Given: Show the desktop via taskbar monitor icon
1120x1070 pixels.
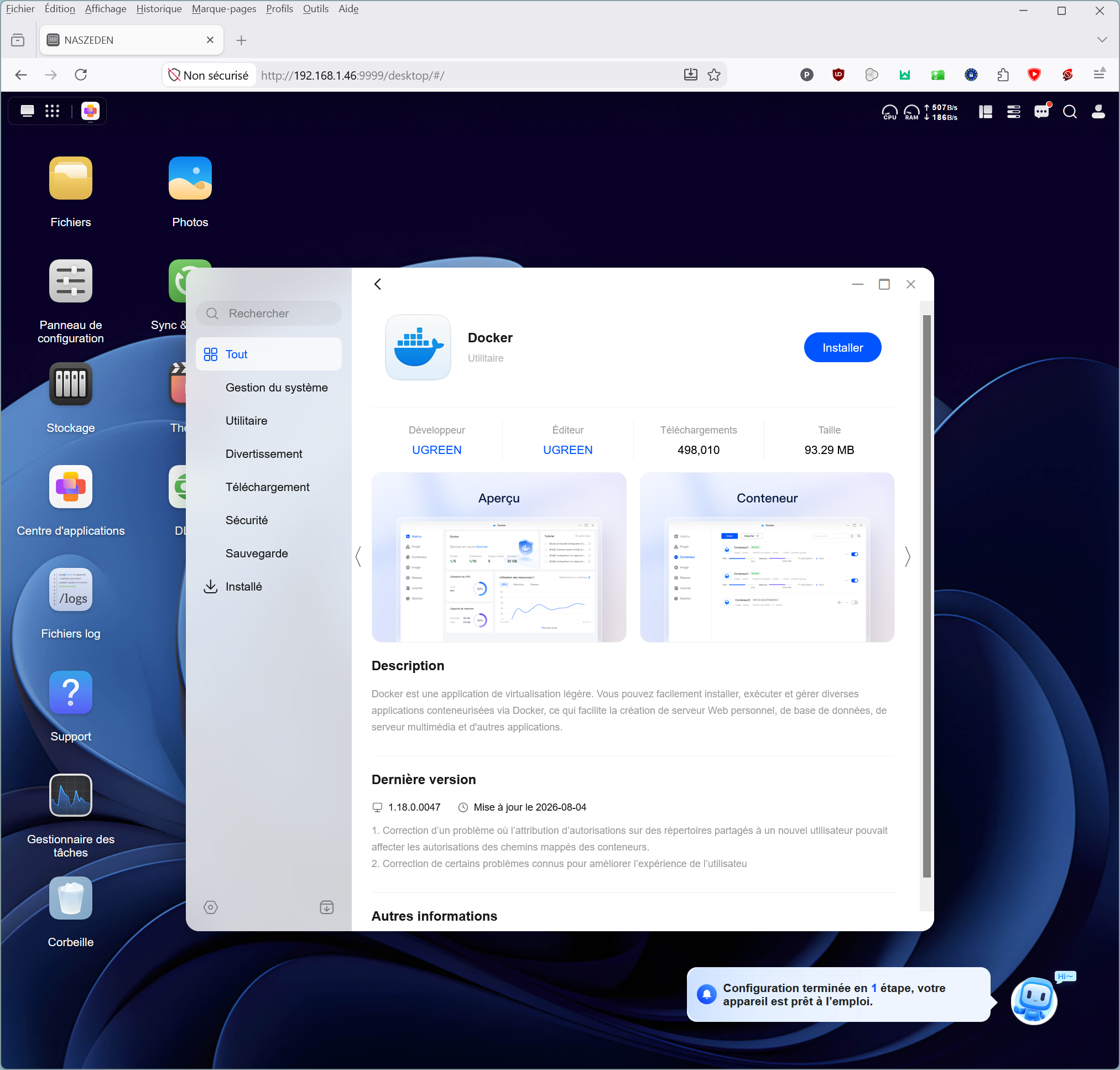Looking at the screenshot, I should [28, 111].
